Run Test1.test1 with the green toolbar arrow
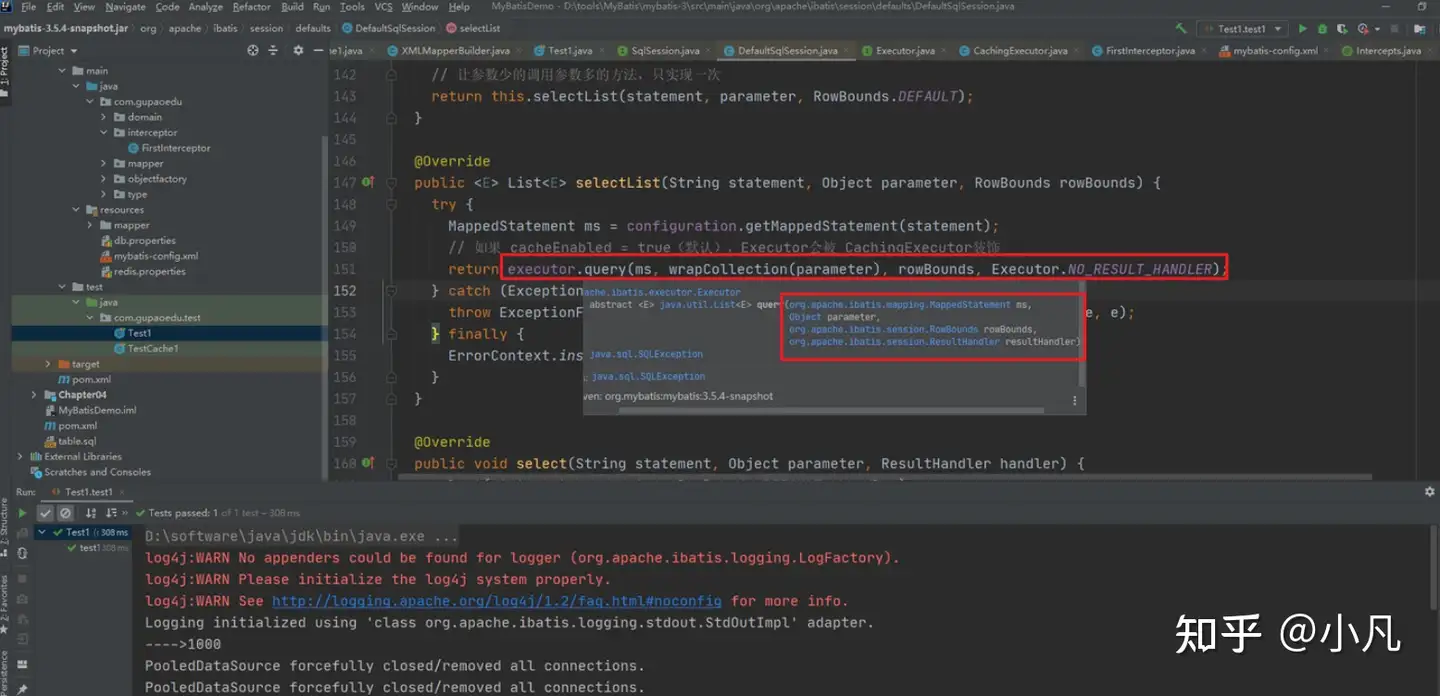Viewport: 1440px width, 696px height. point(1302,29)
